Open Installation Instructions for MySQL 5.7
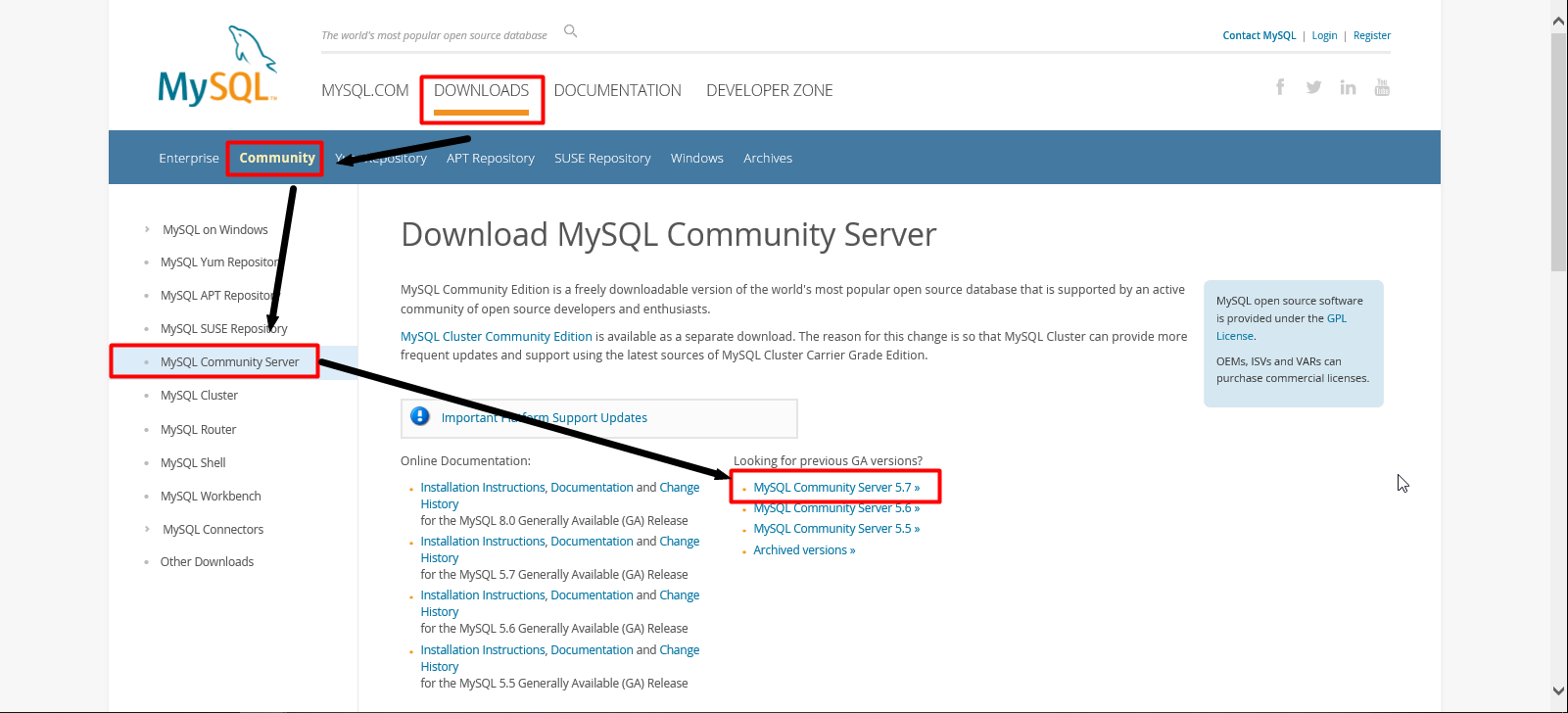The height and width of the screenshot is (713, 1568). (483, 541)
